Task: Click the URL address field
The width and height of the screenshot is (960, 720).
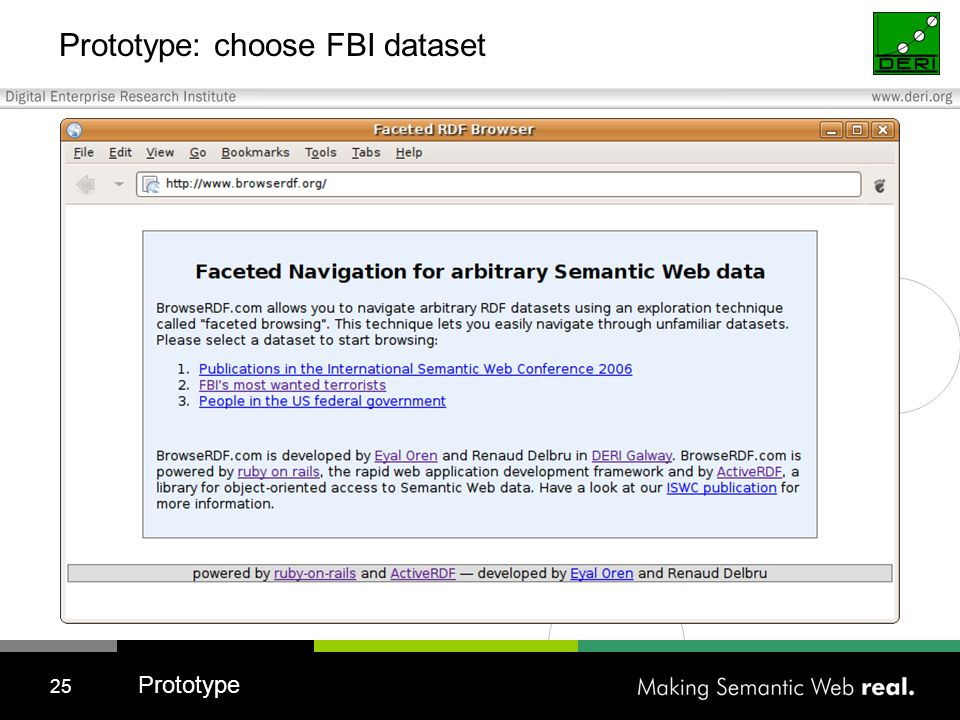Action: 498,184
